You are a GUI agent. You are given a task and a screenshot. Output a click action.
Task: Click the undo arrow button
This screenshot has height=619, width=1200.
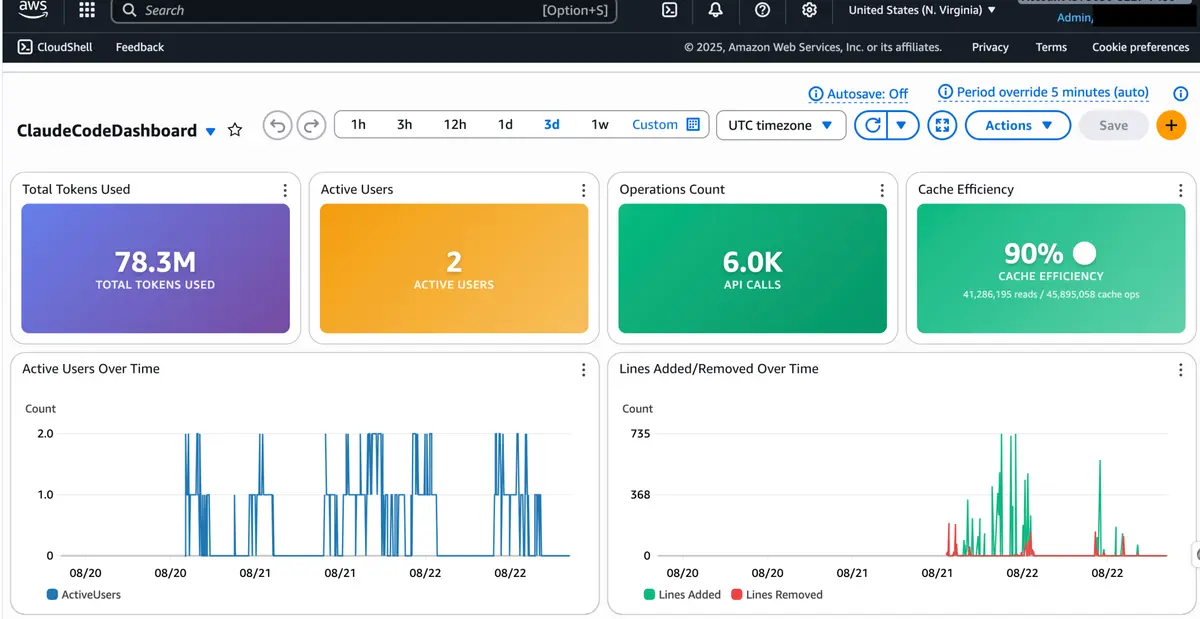click(x=278, y=125)
